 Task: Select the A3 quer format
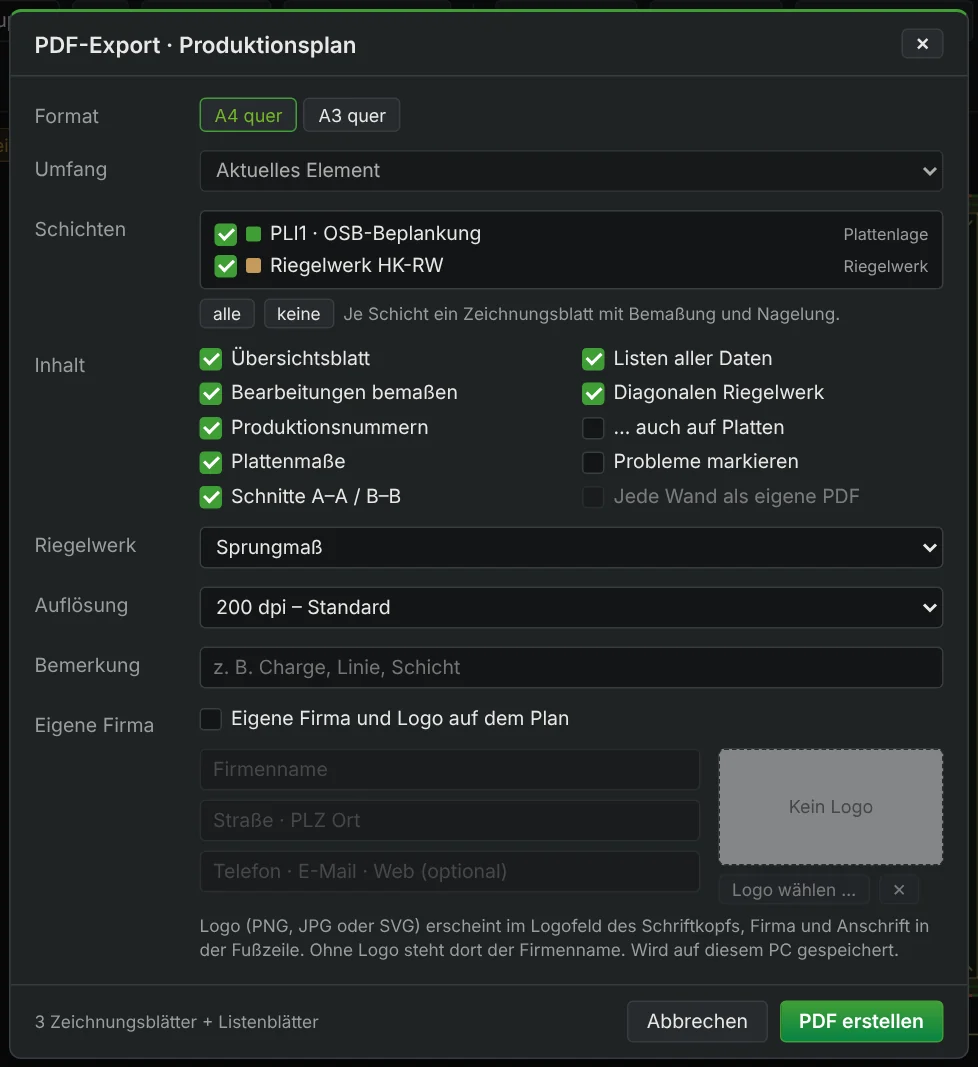point(351,115)
